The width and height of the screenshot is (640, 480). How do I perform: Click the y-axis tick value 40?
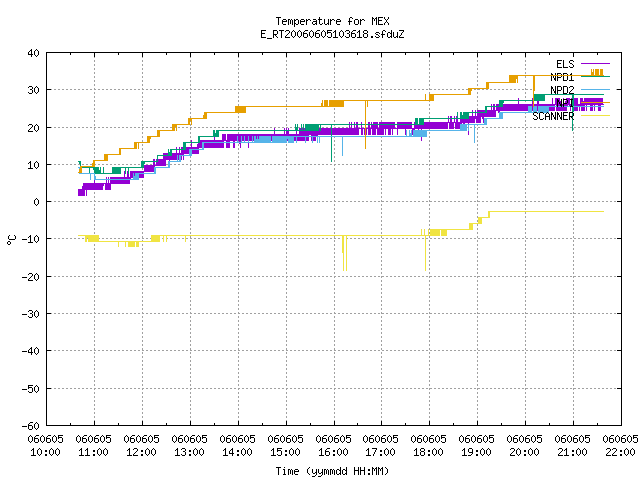[33, 53]
